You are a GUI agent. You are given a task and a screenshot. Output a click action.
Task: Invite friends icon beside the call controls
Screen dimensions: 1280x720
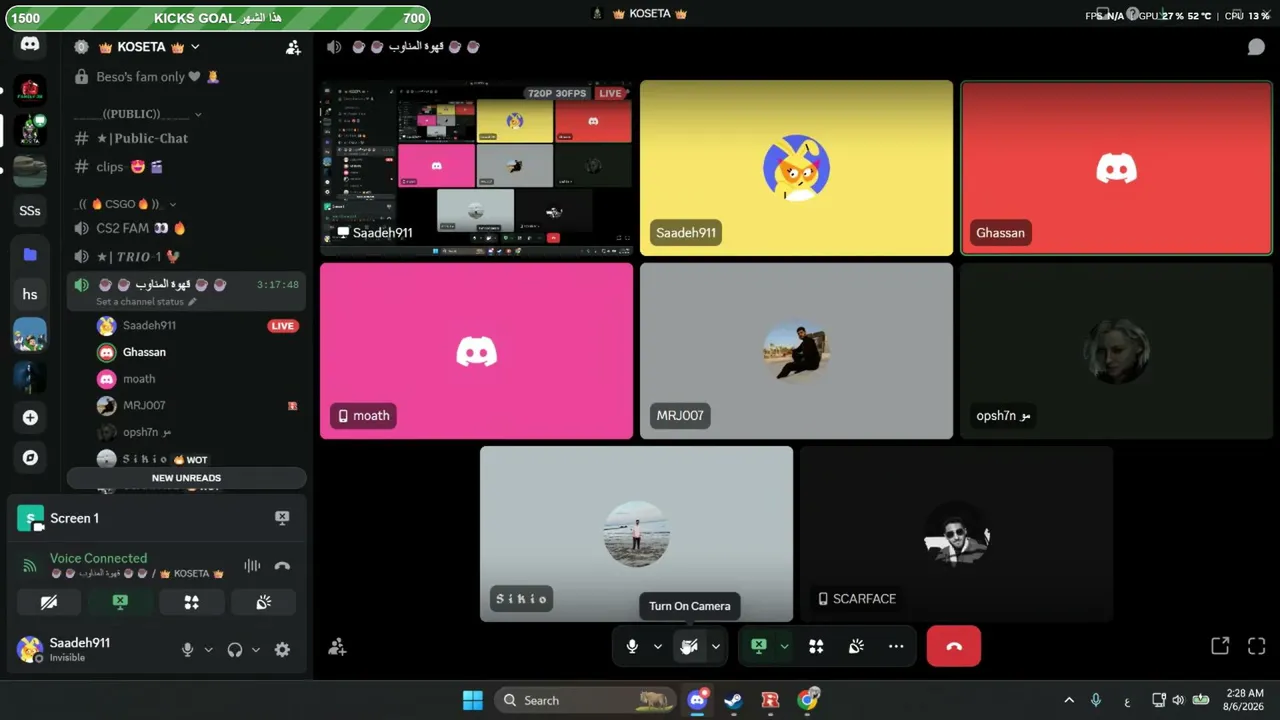click(x=338, y=647)
